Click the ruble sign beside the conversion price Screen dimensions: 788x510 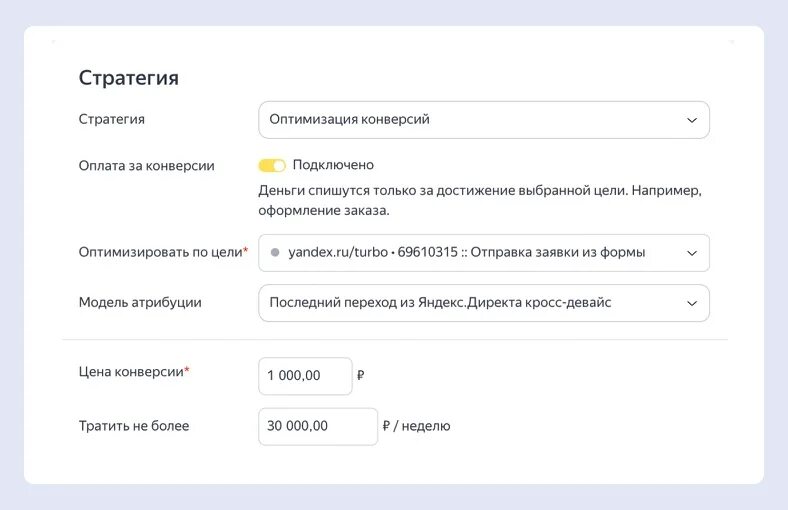point(361,376)
